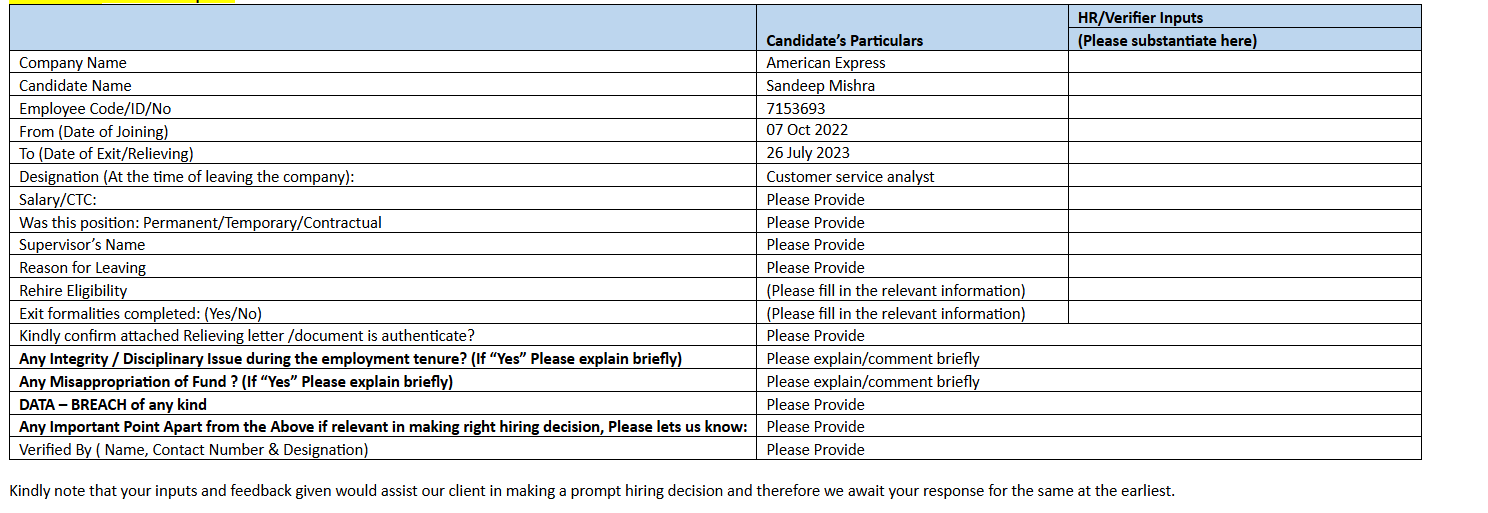Screen dimensions: 1488x513
Task: Click 'Please Provide' in the Salary/CTC row
Action: [x=815, y=199]
